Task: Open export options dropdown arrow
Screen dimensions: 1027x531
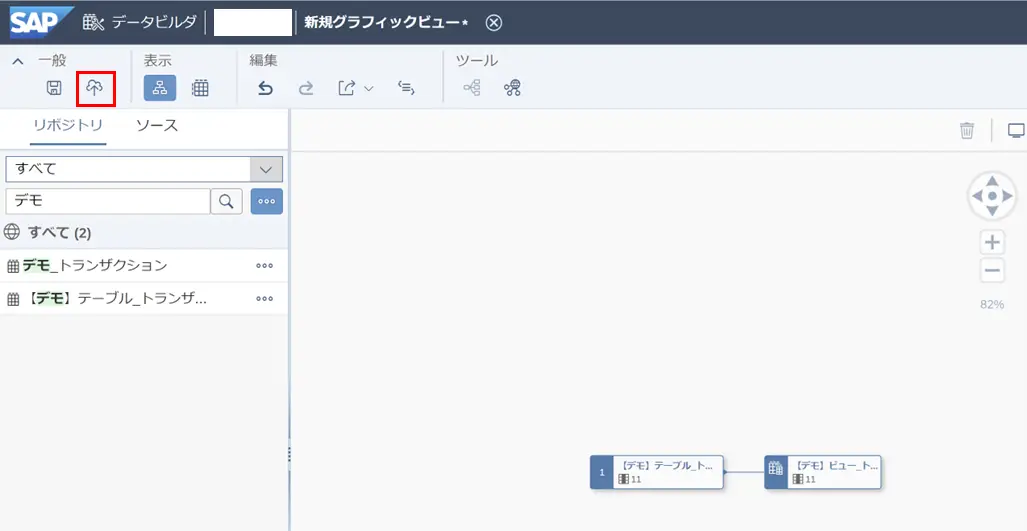Action: pyautogui.click(x=368, y=88)
